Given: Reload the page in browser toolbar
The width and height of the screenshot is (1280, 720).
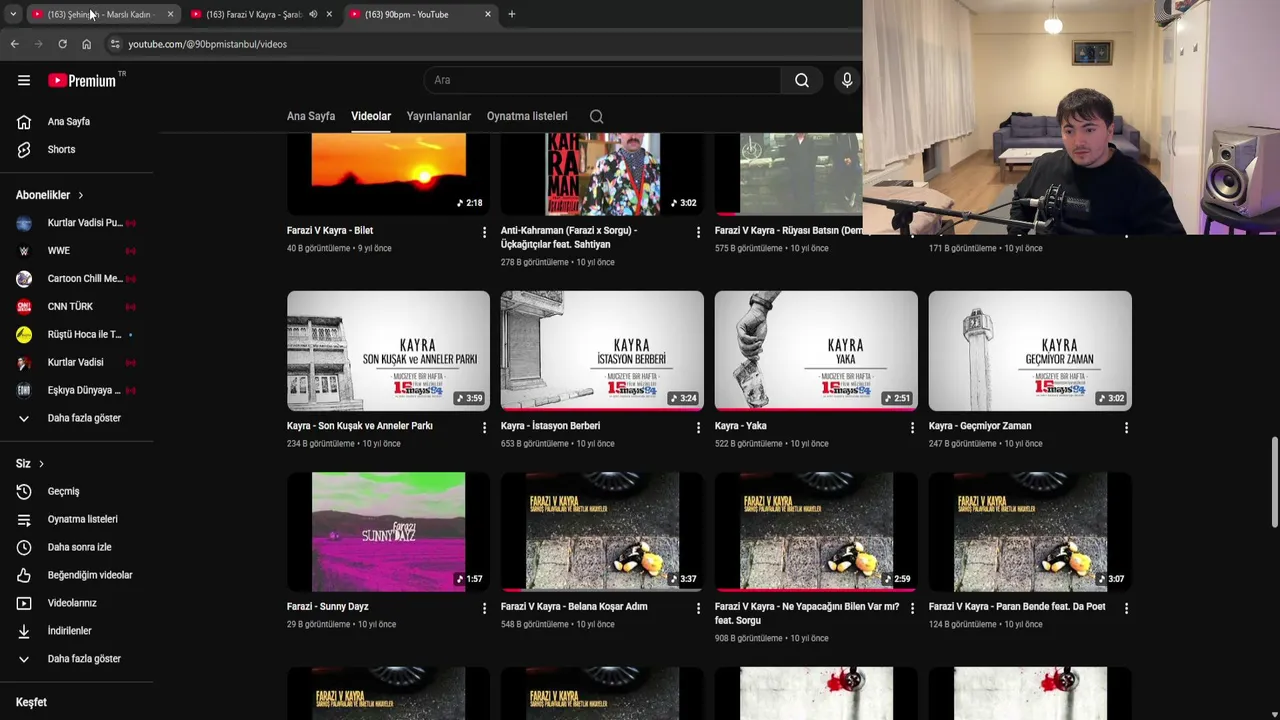Looking at the screenshot, I should coord(62,44).
